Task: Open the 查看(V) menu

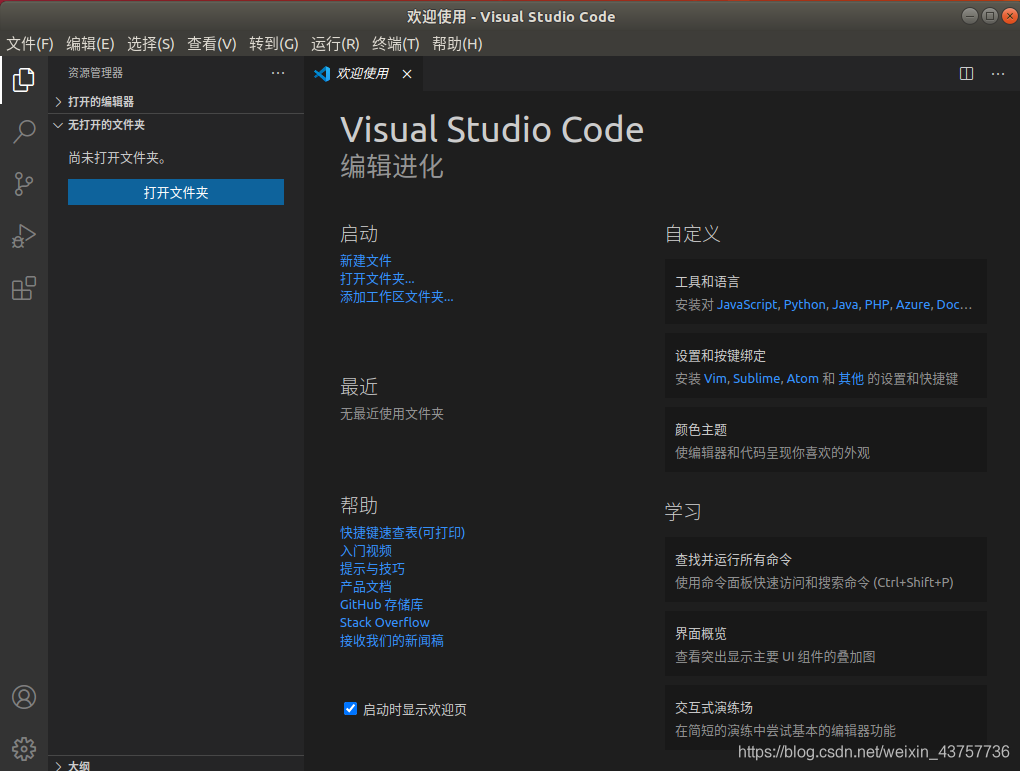Action: (212, 44)
